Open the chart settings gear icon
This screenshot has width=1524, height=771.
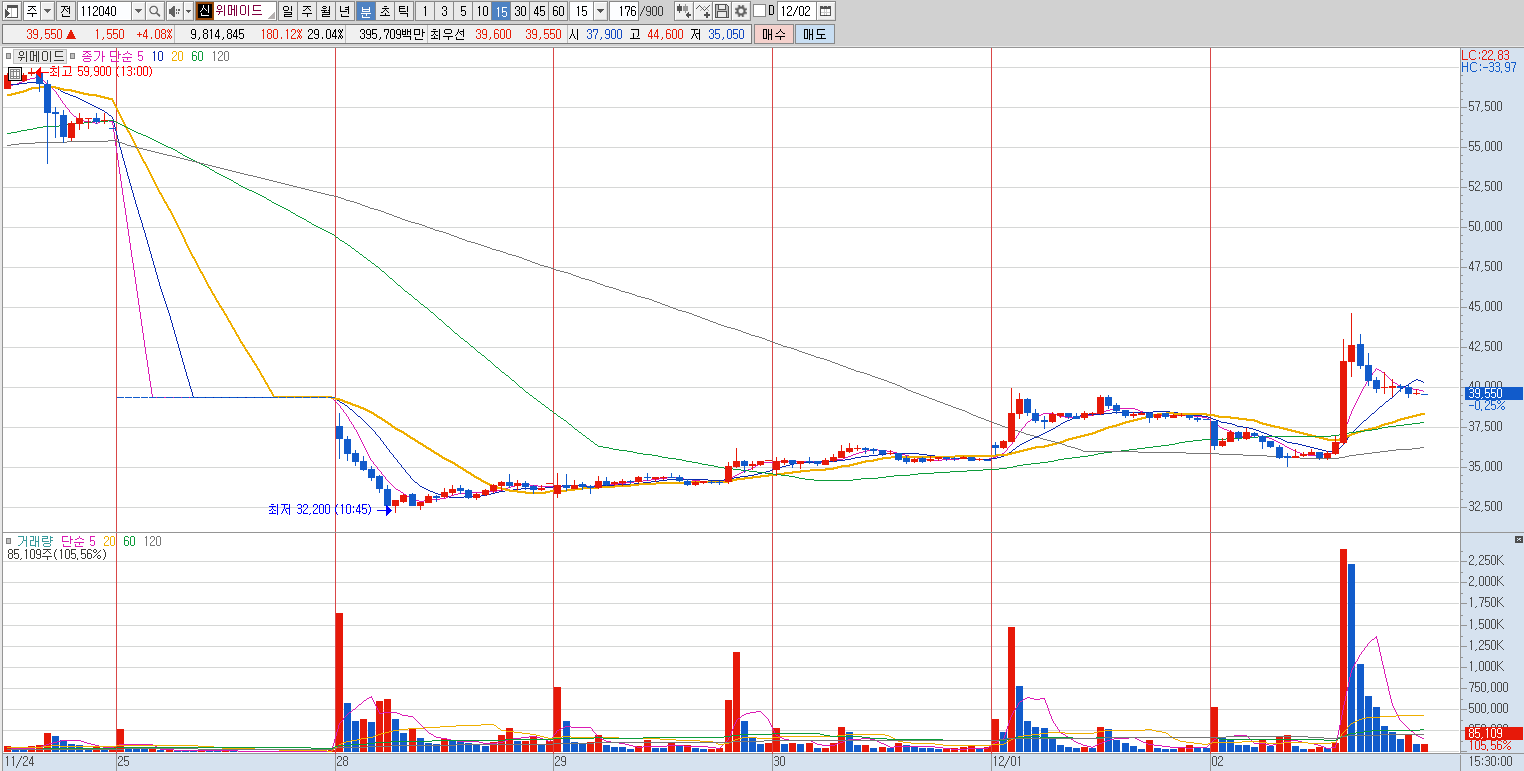741,11
